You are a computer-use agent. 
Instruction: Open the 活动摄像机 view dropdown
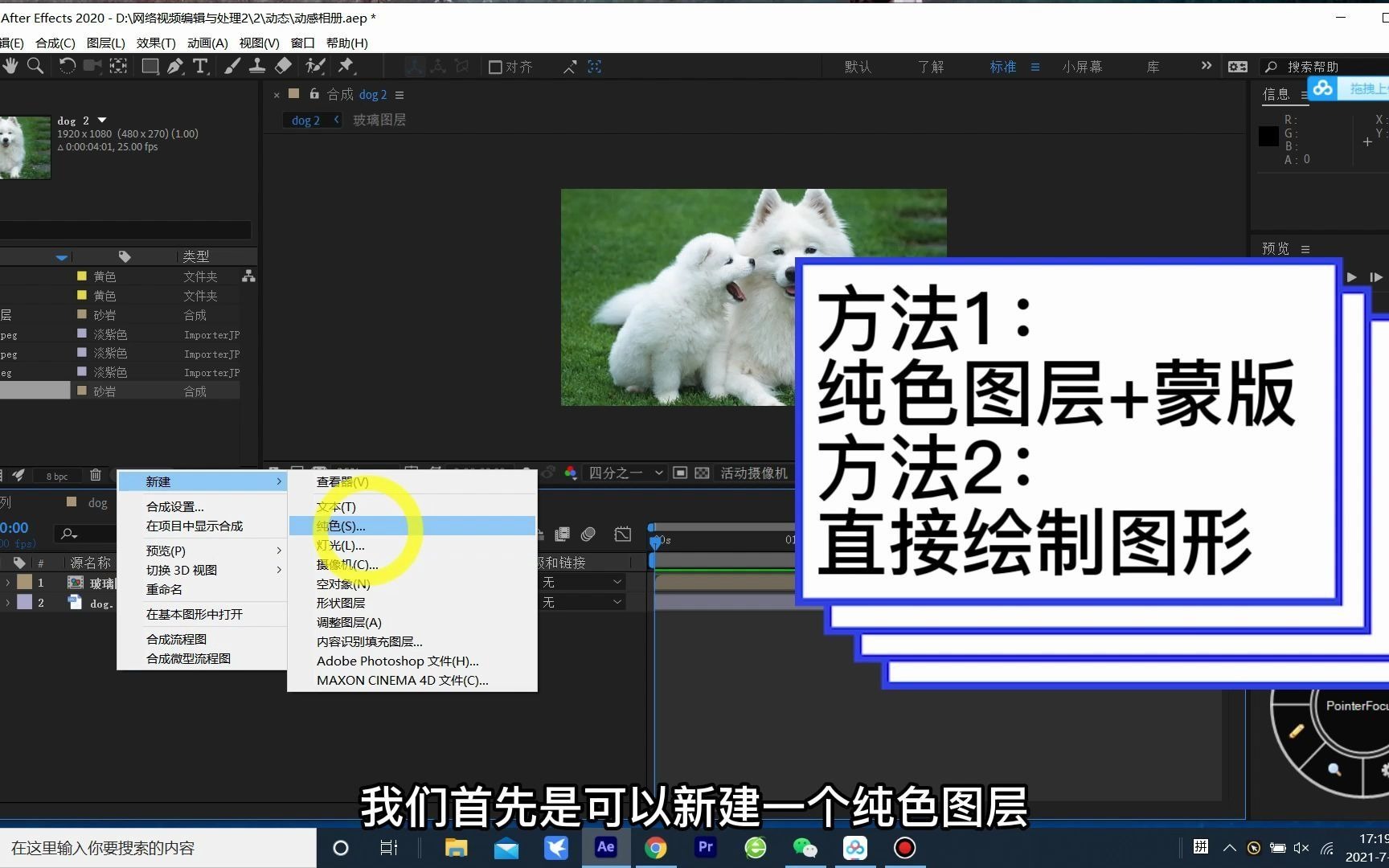tap(754, 473)
